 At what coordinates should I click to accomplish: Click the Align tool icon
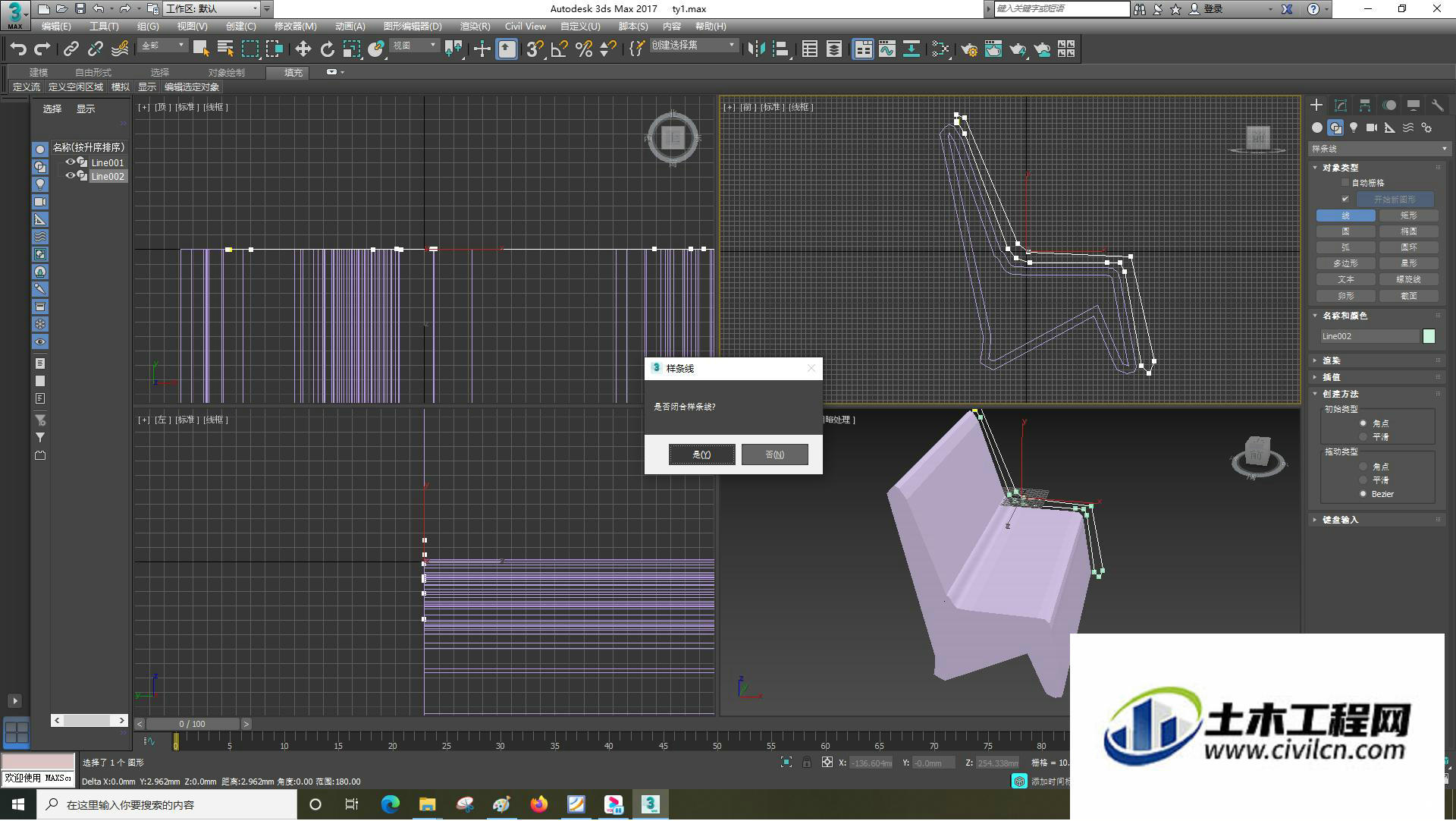click(781, 49)
